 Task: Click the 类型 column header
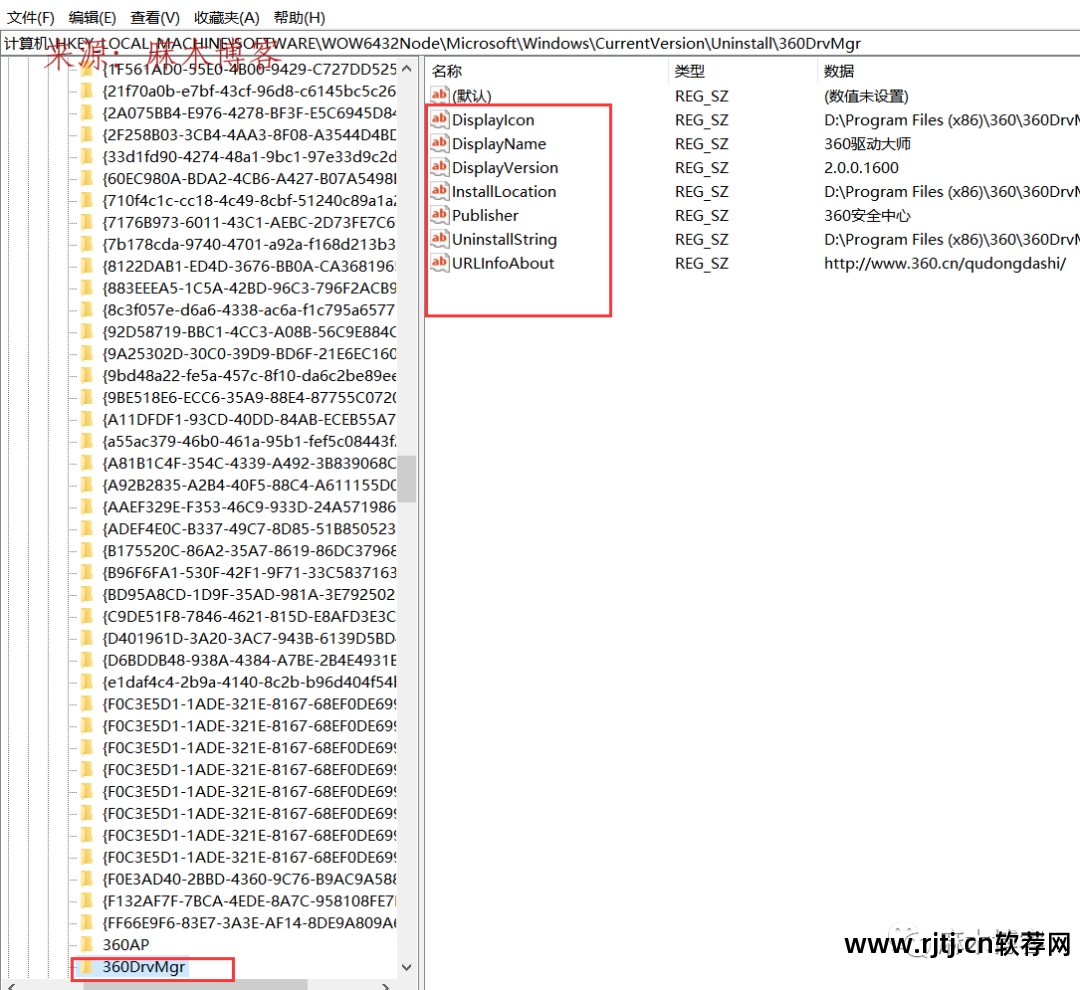tap(689, 71)
